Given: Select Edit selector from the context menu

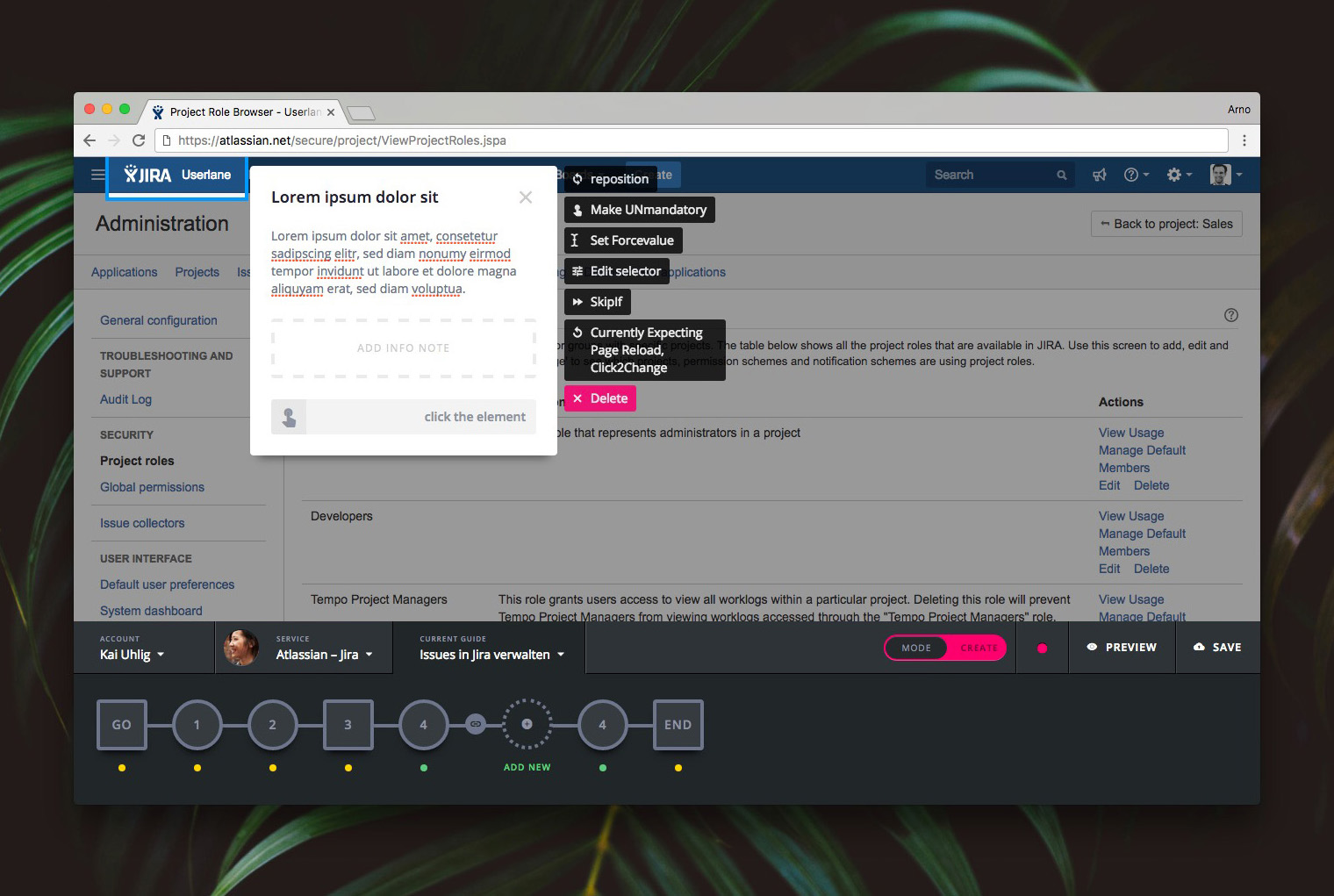Looking at the screenshot, I should click(x=616, y=271).
